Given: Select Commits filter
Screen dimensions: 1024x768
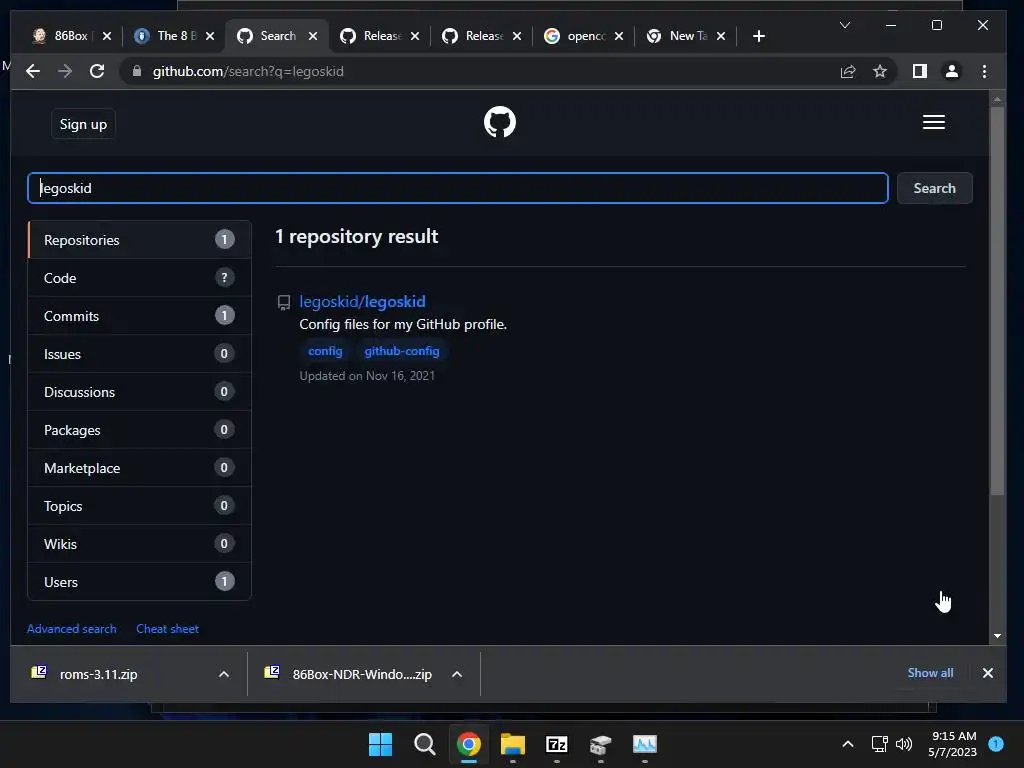Looking at the screenshot, I should [x=139, y=316].
